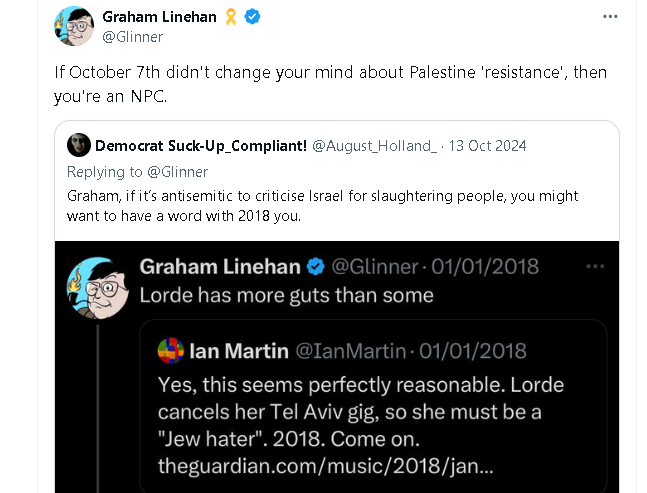Click Graham Linehan's profile avatar at top
The image size is (647, 493).
73,26
